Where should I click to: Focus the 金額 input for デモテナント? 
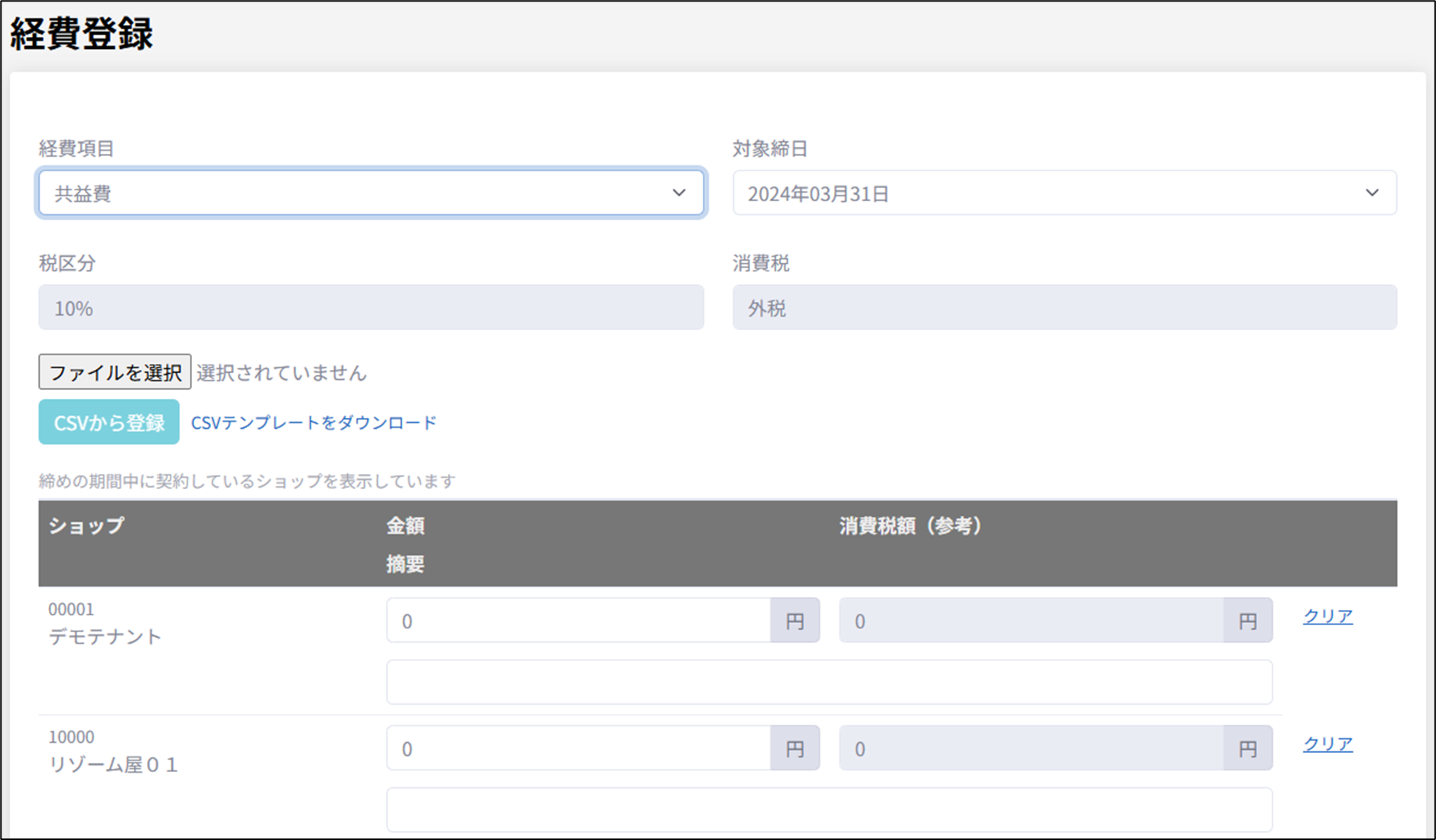click(x=578, y=621)
